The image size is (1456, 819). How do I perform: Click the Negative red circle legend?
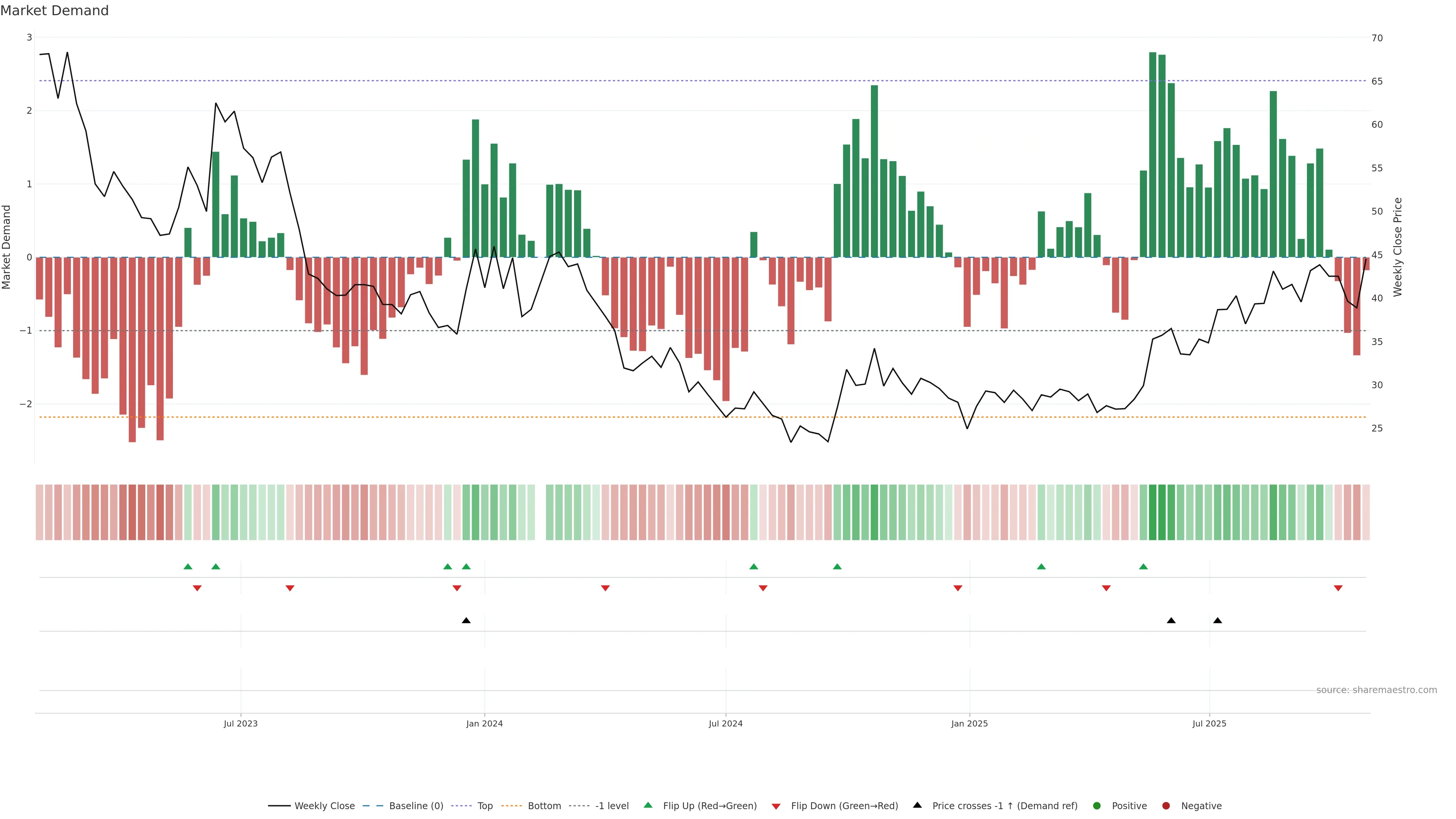pyautogui.click(x=1166, y=806)
